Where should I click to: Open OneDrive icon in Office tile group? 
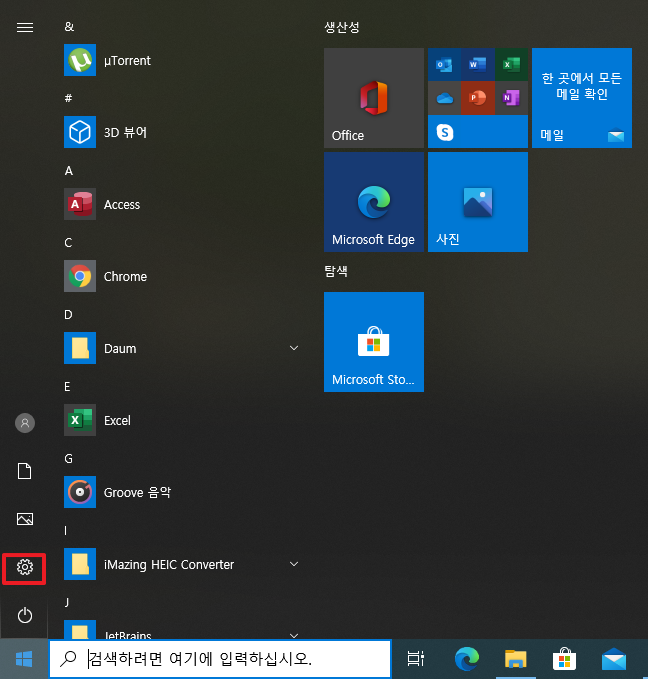(444, 98)
